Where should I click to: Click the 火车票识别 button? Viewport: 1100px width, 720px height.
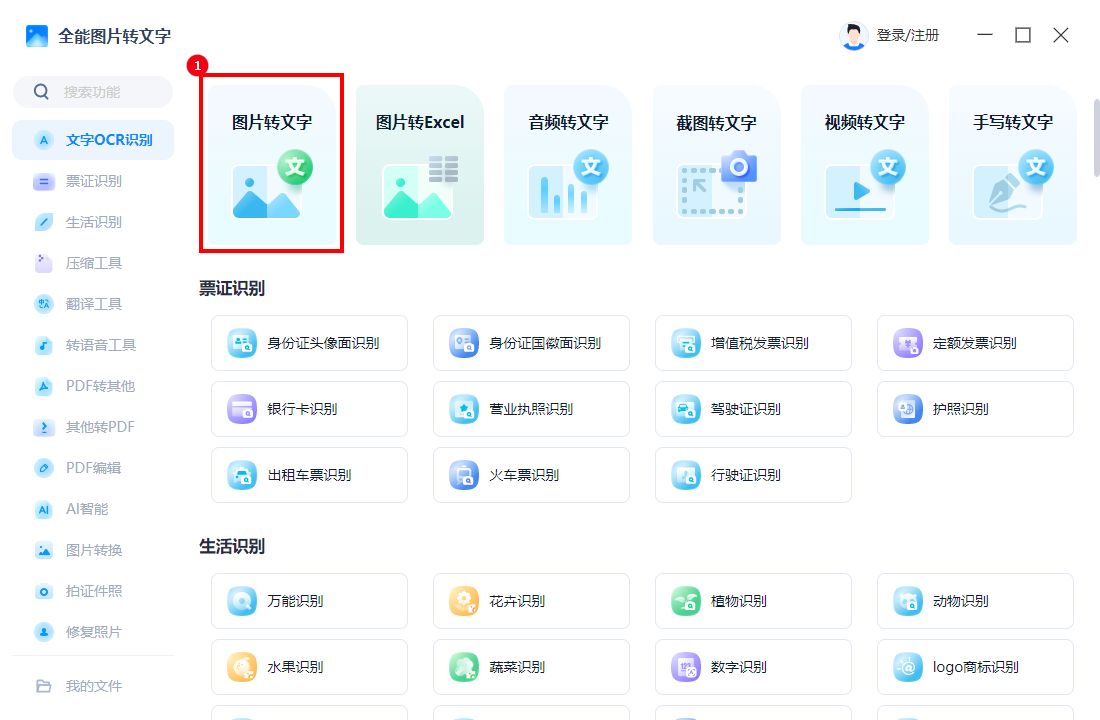[x=531, y=475]
